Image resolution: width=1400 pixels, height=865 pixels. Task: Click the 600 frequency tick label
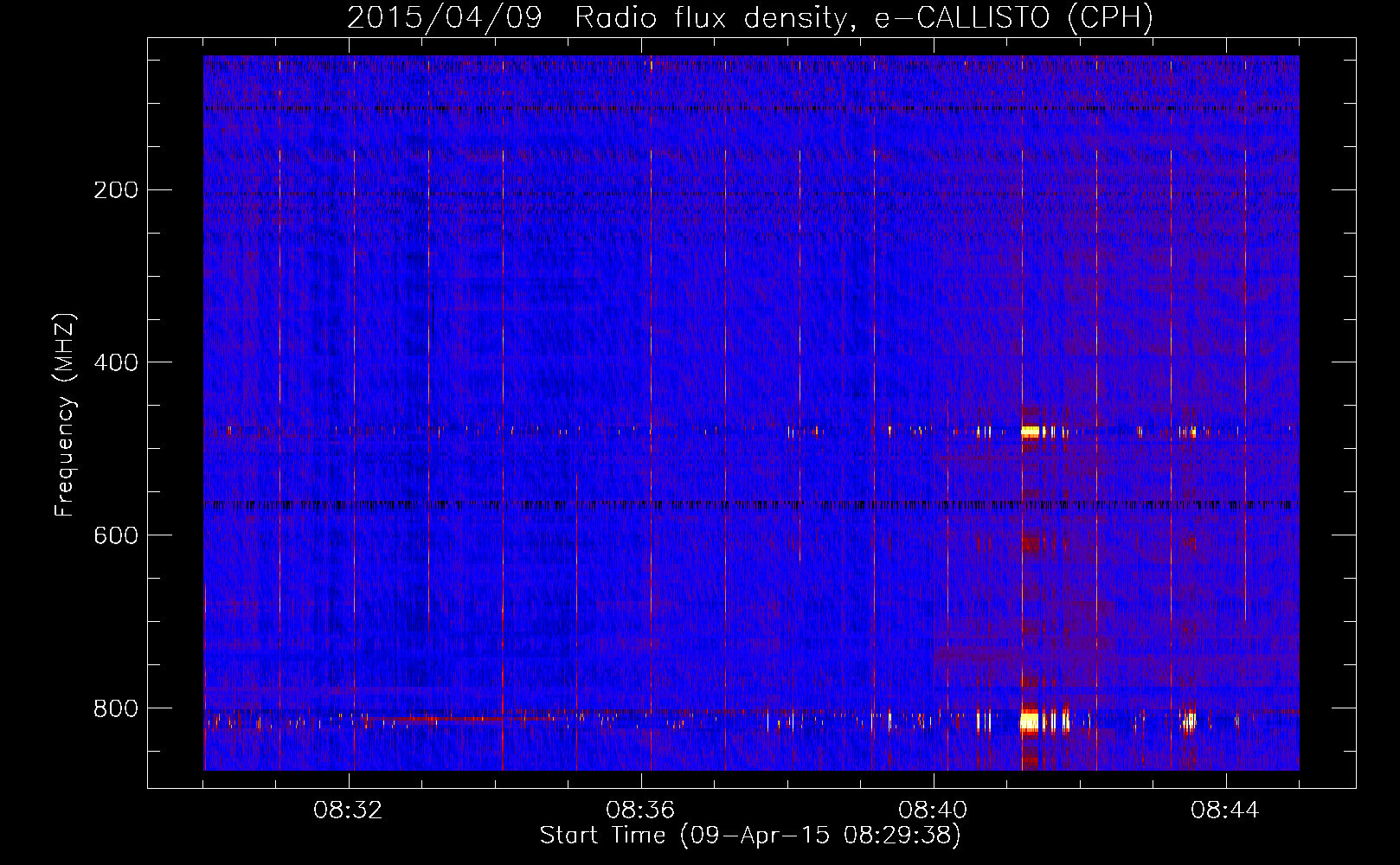[x=116, y=535]
